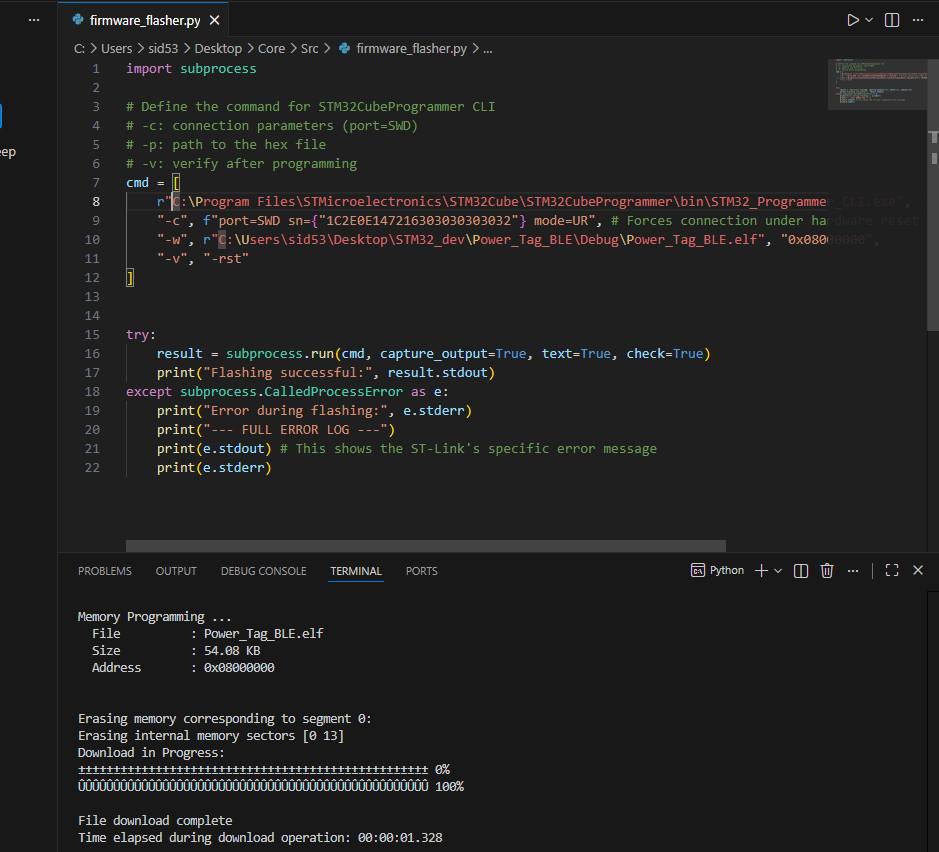939x852 pixels.
Task: Click 'import subprocess' on line 1
Action: click(191, 69)
